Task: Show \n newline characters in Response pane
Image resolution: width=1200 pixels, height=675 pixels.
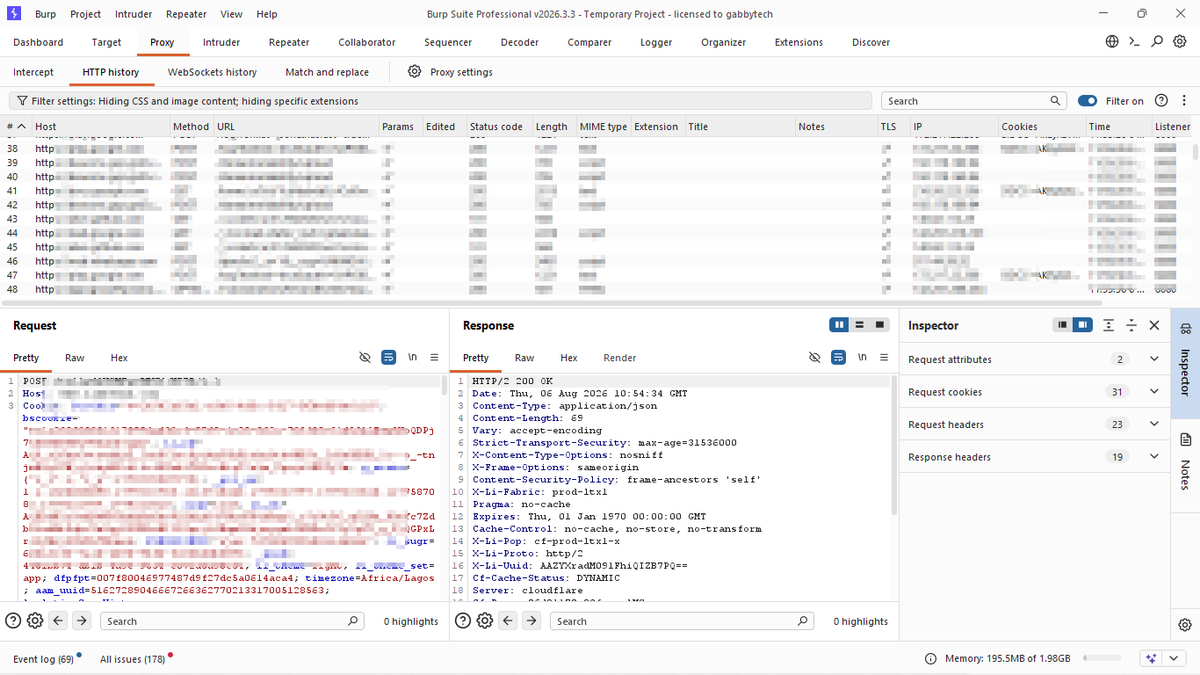Action: (x=861, y=357)
